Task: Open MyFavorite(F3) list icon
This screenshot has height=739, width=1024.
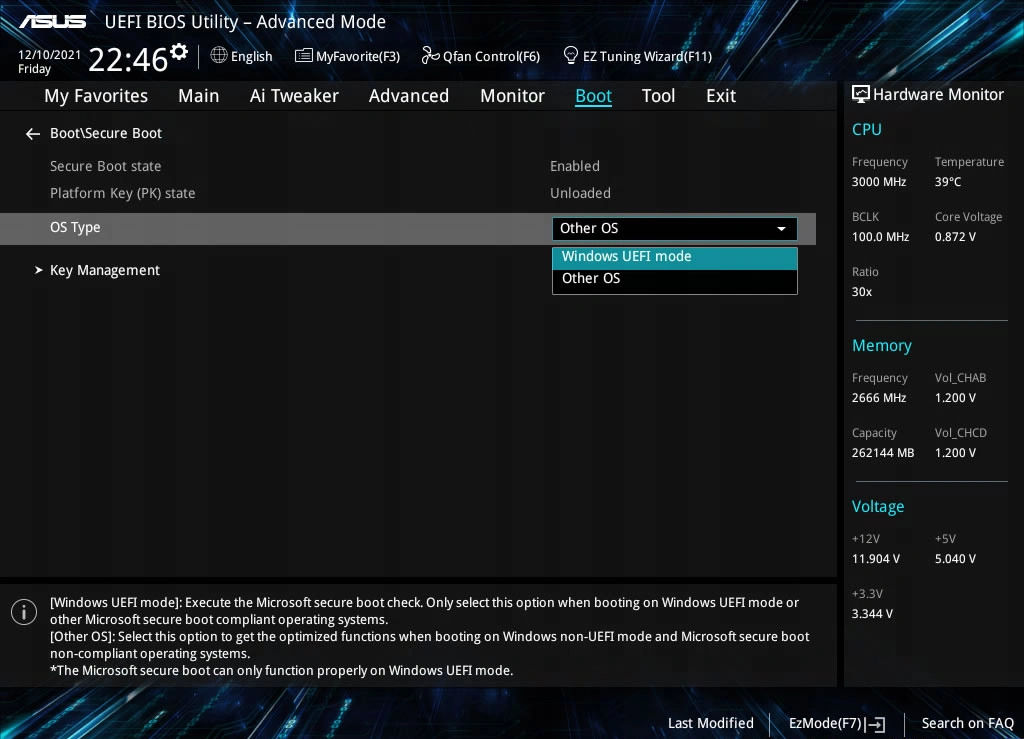Action: click(304, 55)
